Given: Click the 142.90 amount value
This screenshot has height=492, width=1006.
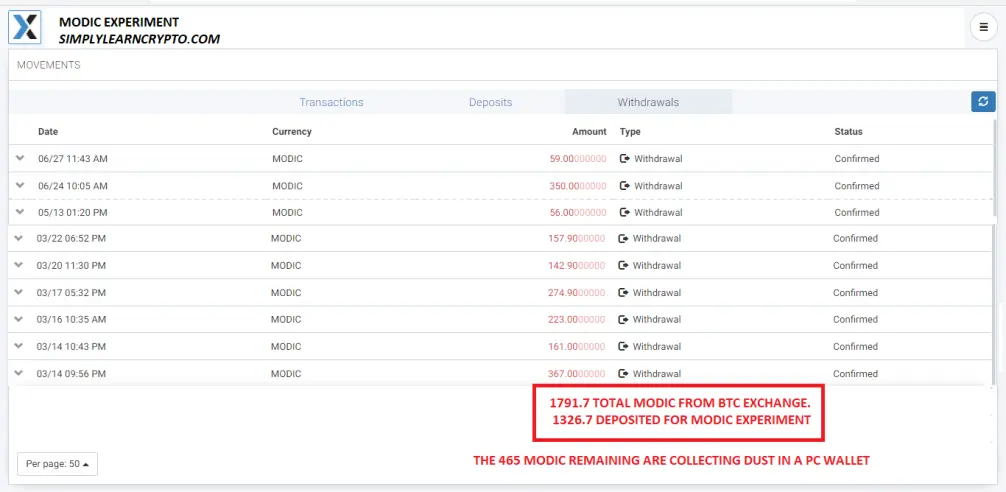Looking at the screenshot, I should click(576, 266).
